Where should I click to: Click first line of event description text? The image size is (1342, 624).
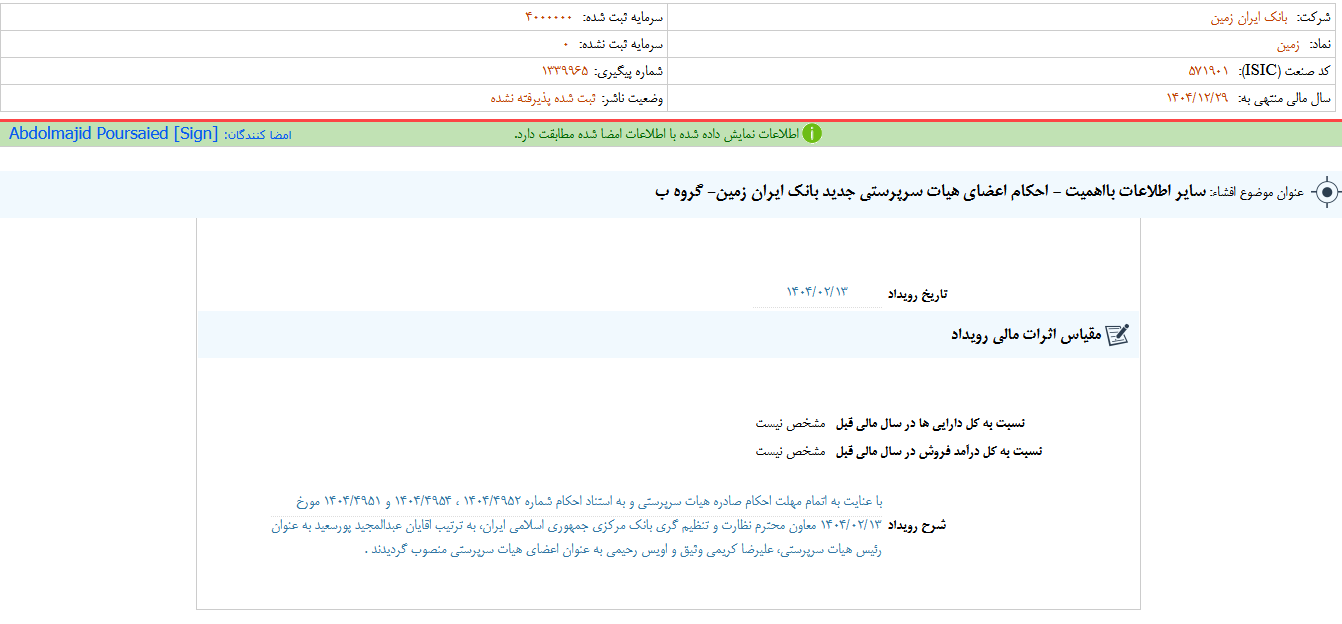[590, 501]
